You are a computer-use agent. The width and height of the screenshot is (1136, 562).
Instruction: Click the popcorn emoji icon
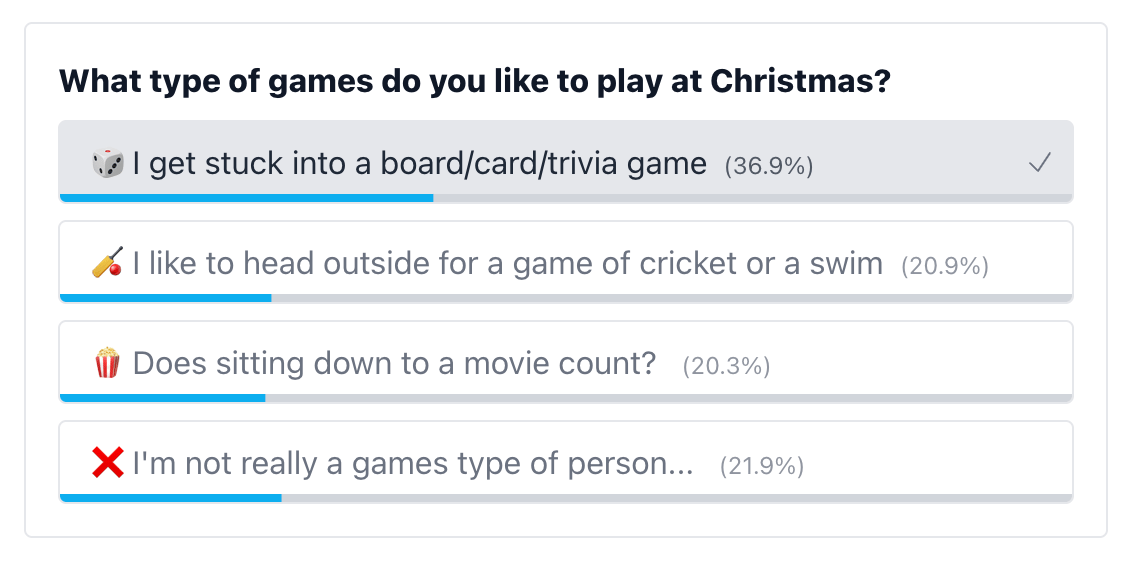pos(107,363)
